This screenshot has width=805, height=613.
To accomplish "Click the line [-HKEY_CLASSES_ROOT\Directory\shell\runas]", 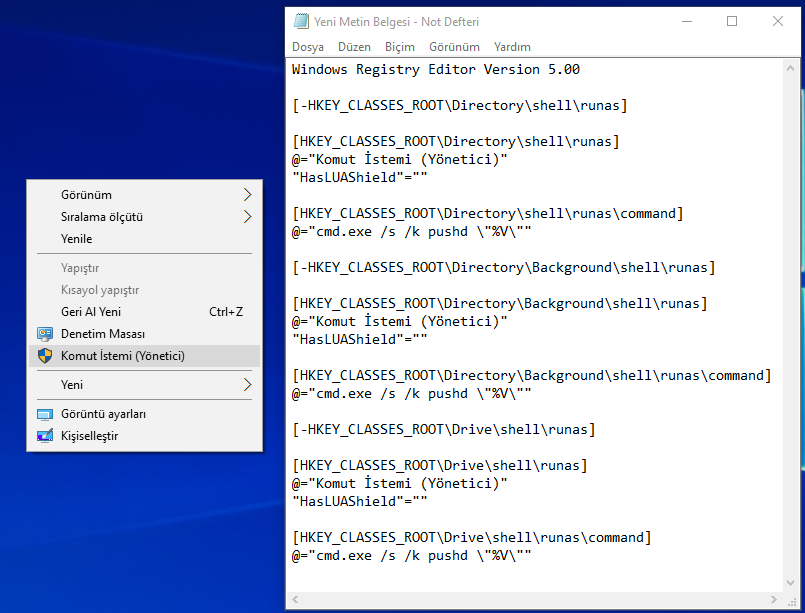I will coord(459,105).
